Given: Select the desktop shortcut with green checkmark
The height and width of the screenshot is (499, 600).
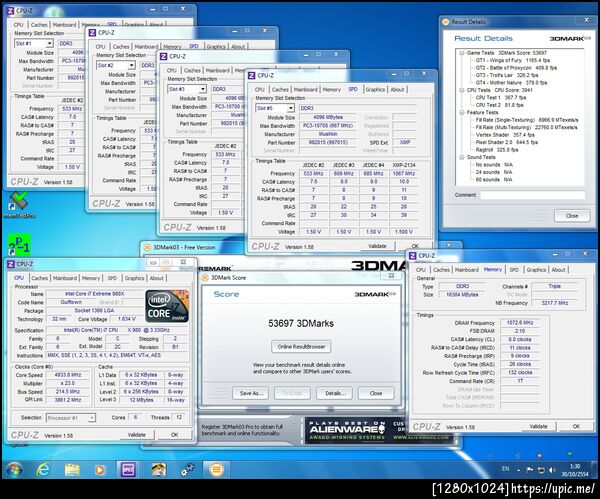Looking at the screenshot, I should coord(19,204).
